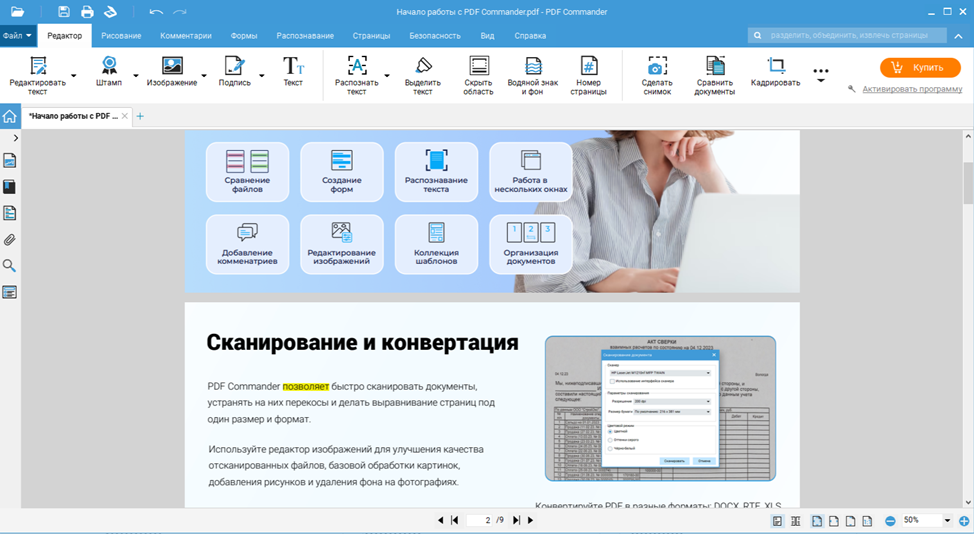Choose the Штамп tool
Image resolution: width=974 pixels, height=534 pixels.
pos(109,71)
